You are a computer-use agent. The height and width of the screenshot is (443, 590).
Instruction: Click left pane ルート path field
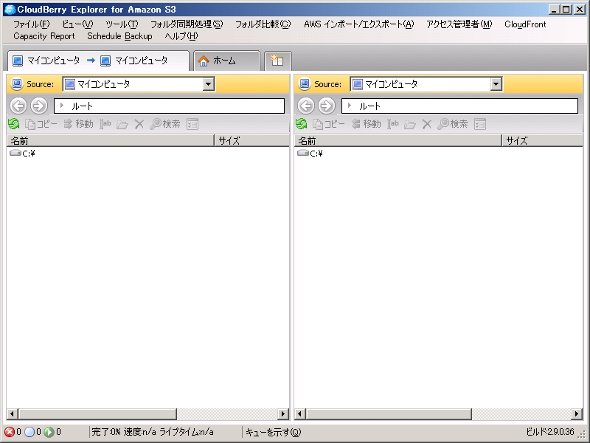169,106
